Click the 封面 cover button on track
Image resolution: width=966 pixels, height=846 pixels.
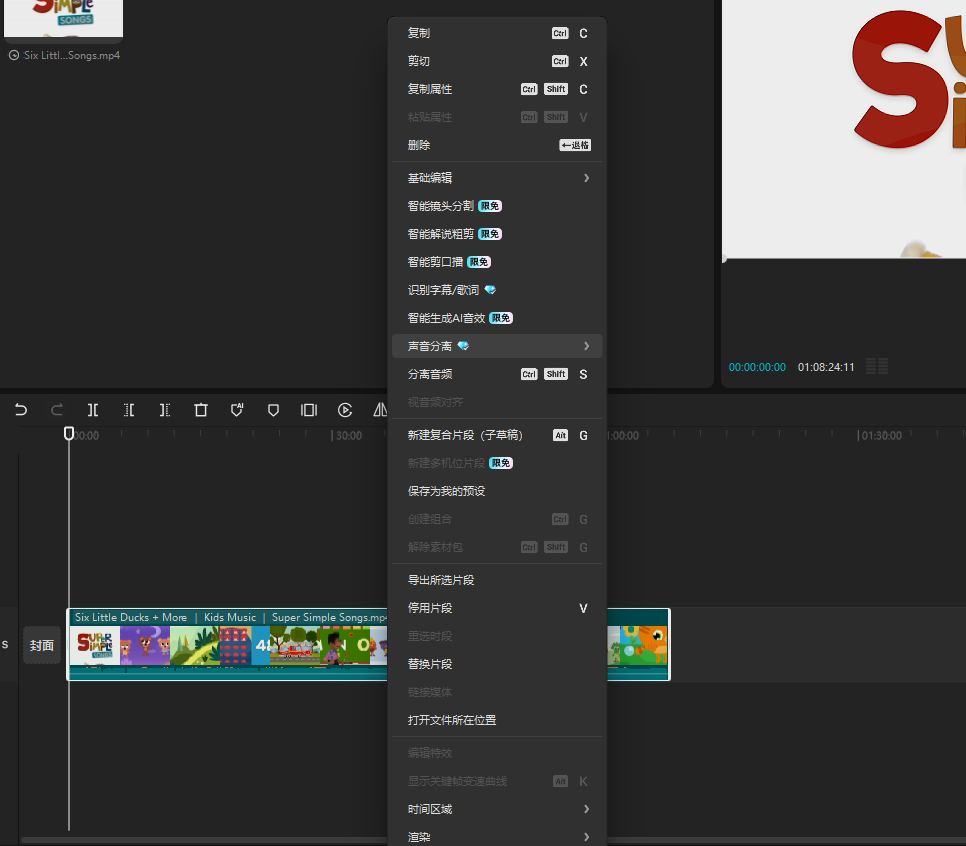[x=42, y=645]
